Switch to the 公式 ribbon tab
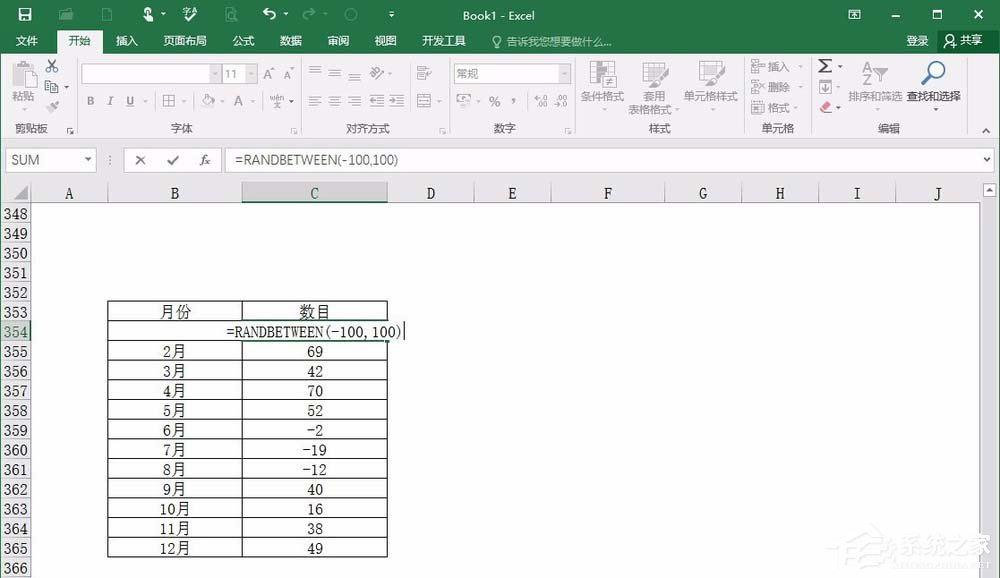 (243, 41)
